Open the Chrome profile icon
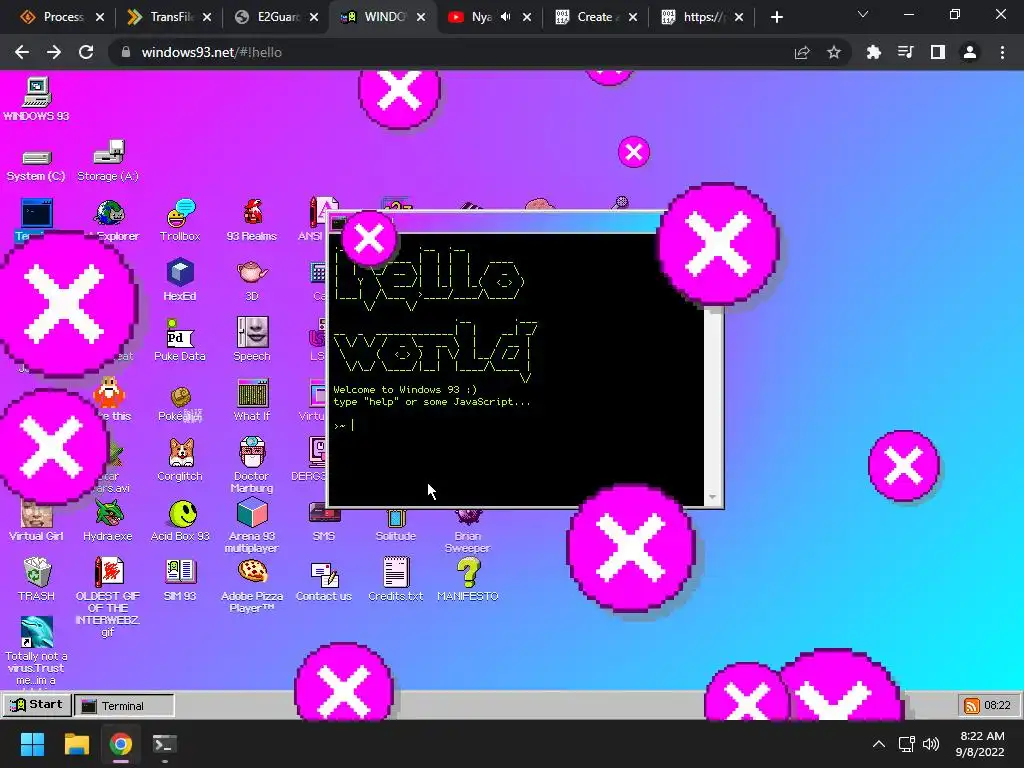 pos(970,52)
